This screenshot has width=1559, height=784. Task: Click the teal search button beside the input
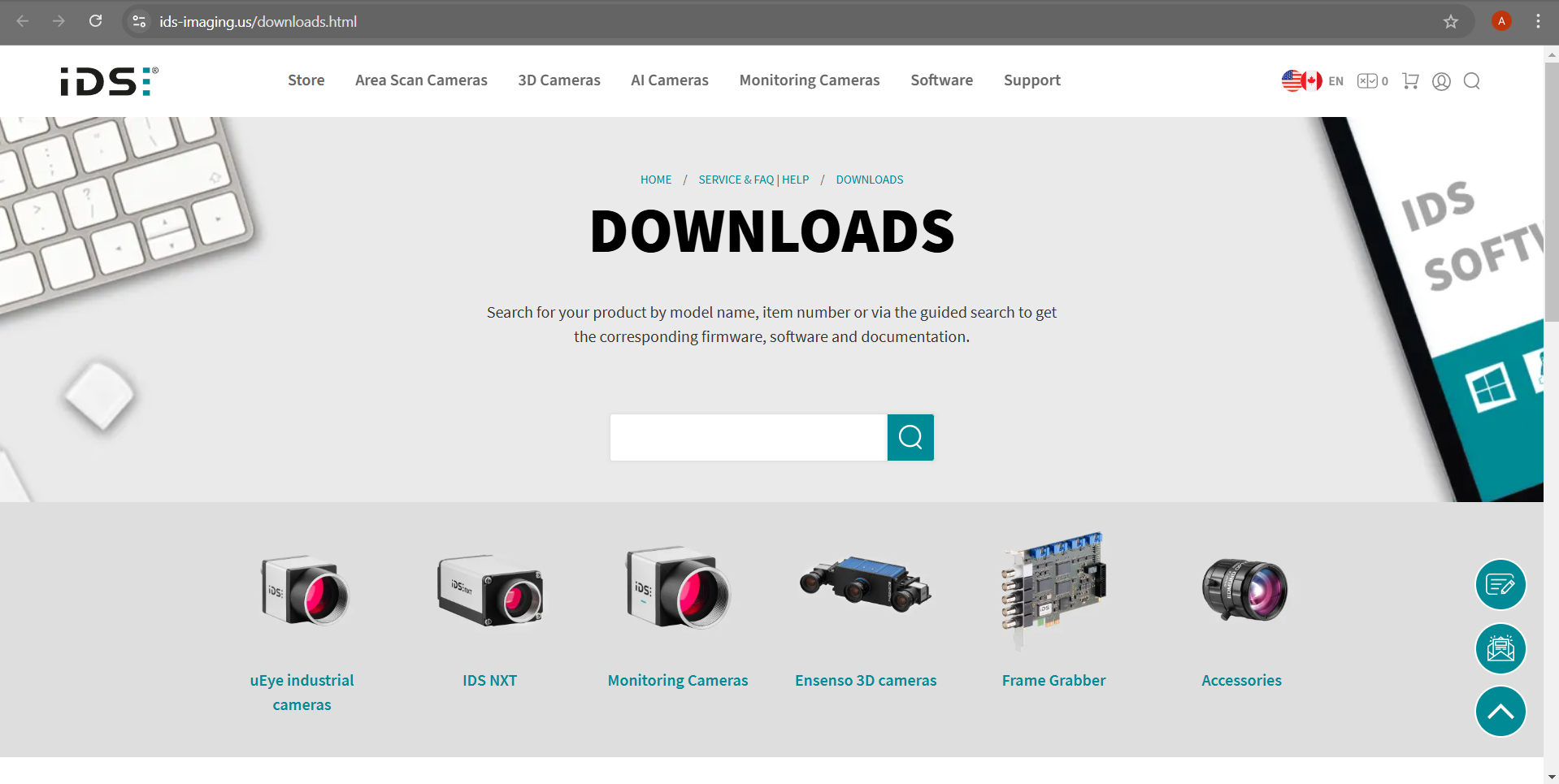(x=910, y=438)
